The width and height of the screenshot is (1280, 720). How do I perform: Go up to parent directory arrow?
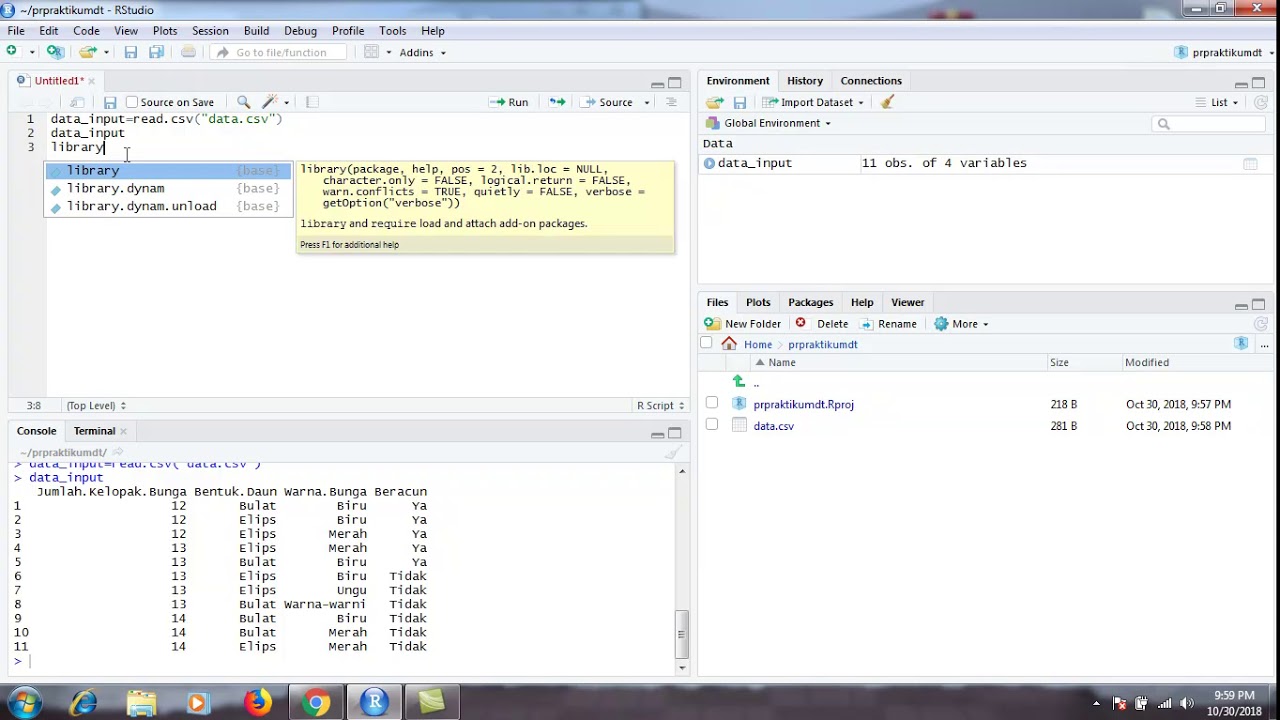pyautogui.click(x=739, y=382)
